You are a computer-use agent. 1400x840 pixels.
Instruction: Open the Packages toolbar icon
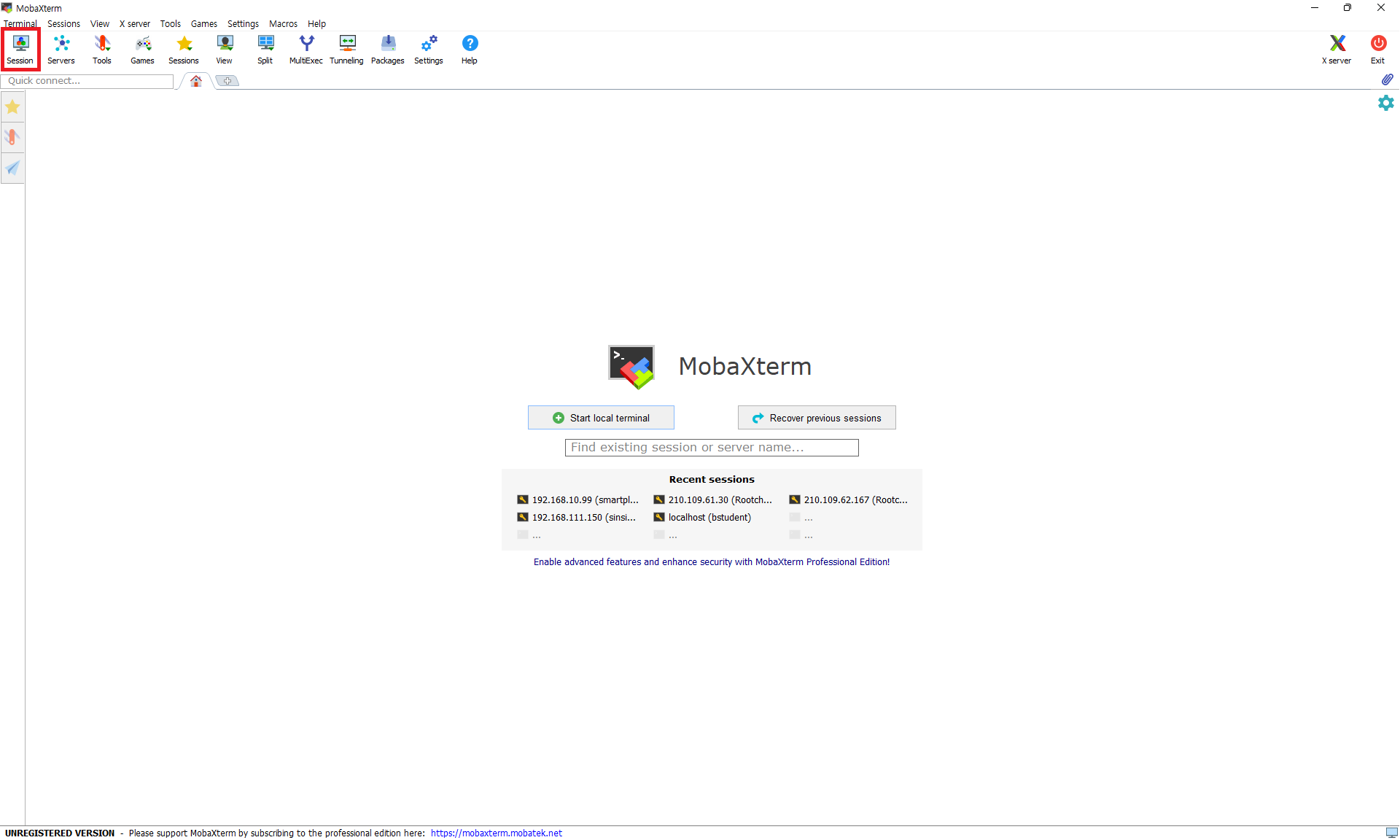387,49
